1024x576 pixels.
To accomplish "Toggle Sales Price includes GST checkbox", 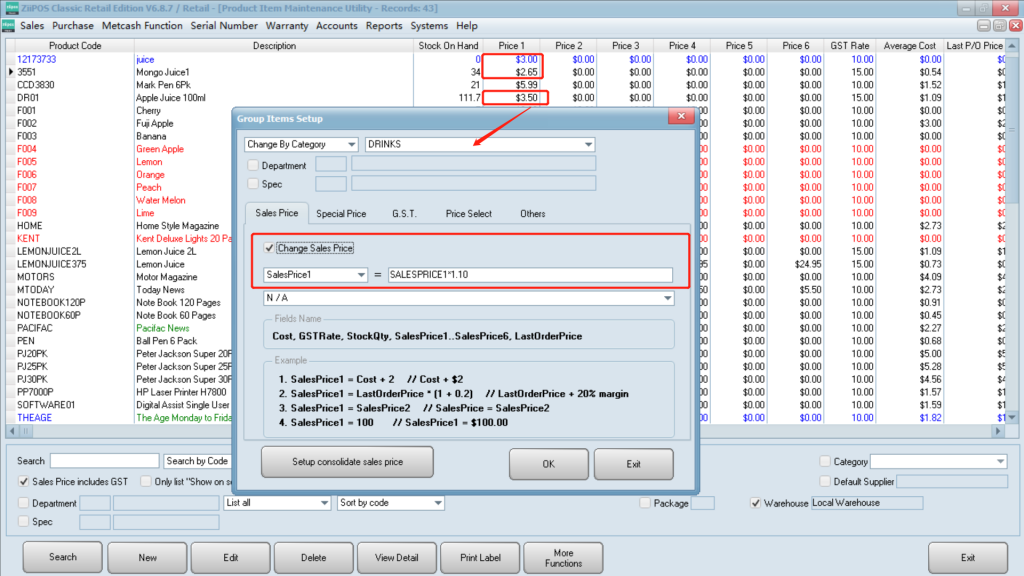I will coord(24,482).
